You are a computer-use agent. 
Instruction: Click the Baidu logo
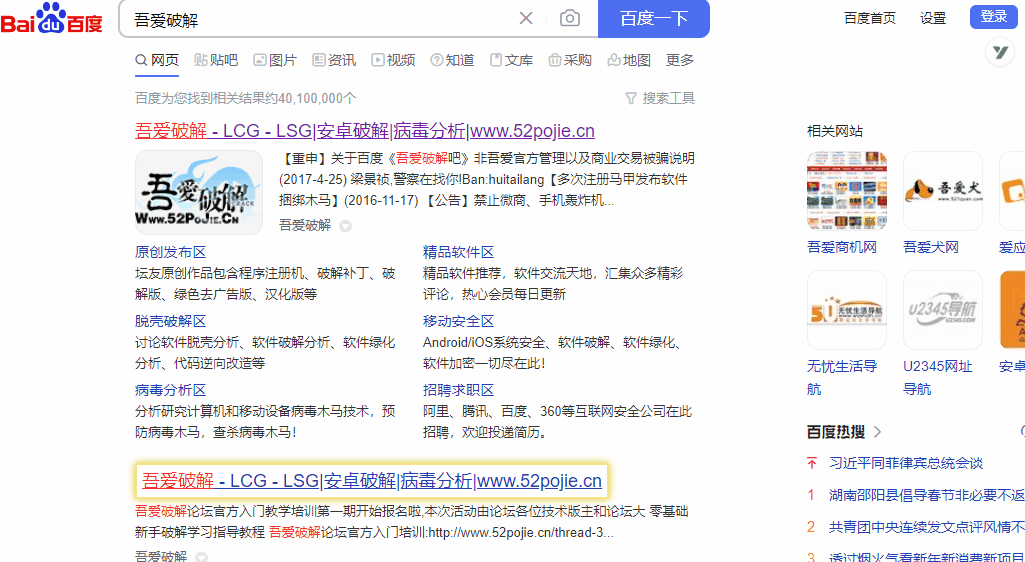(x=52, y=19)
